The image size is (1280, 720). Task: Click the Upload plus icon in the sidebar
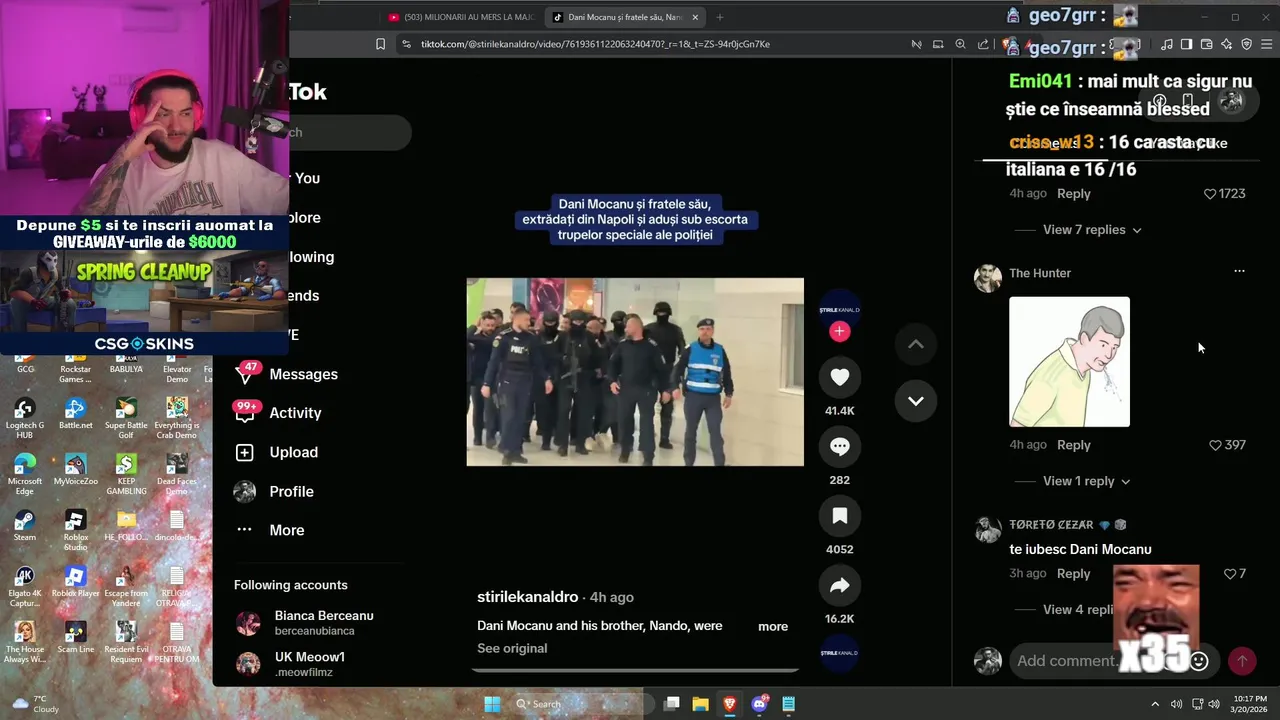coord(245,452)
